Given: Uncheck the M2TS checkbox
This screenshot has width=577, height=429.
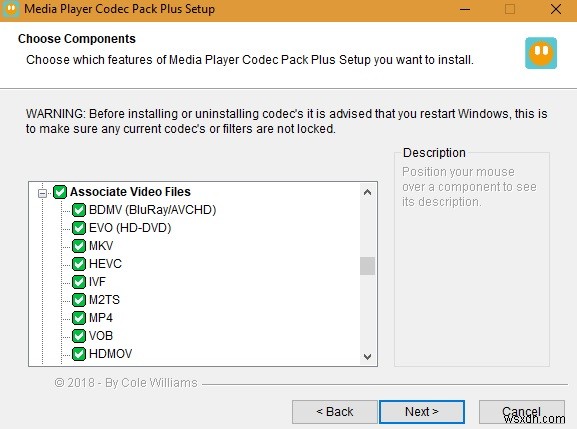Looking at the screenshot, I should coord(79,300).
